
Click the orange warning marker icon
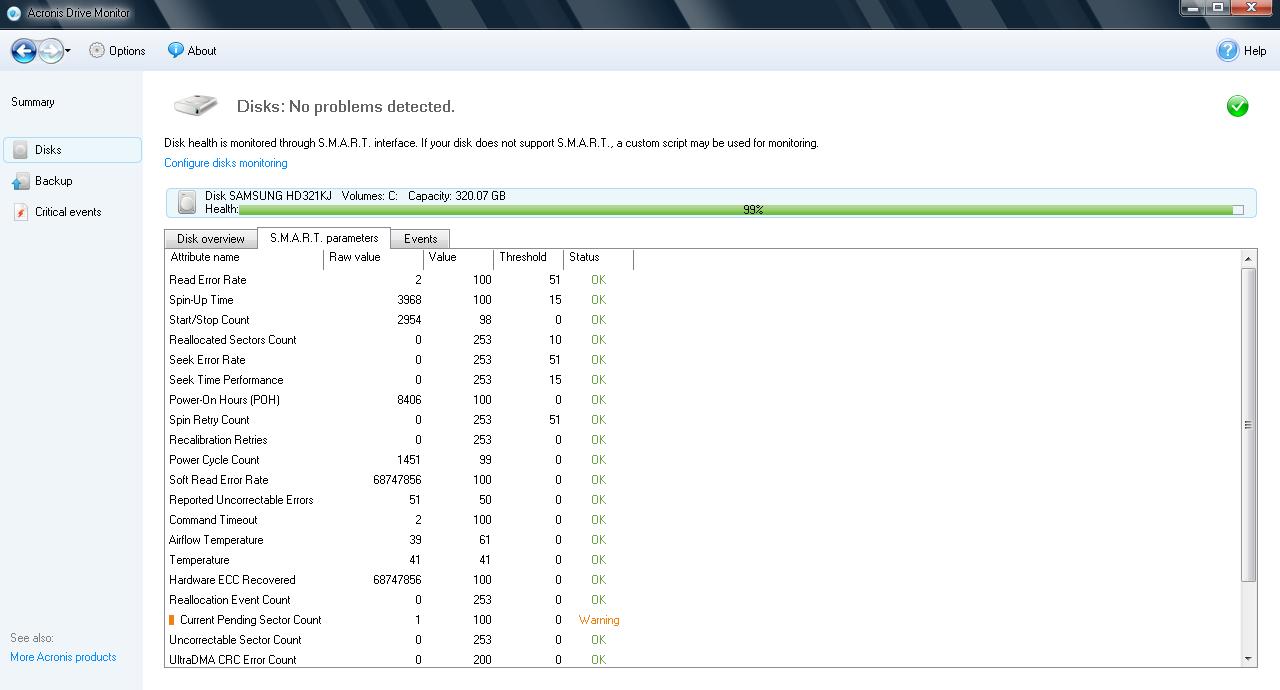[x=172, y=620]
